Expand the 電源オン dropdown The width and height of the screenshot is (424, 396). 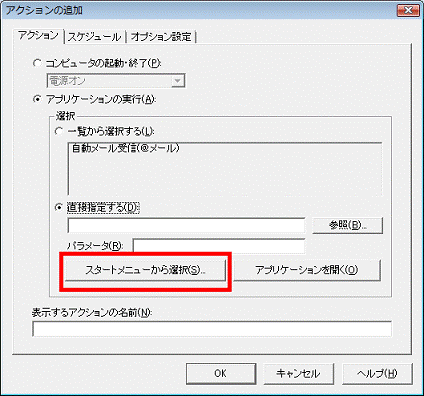(x=177, y=81)
